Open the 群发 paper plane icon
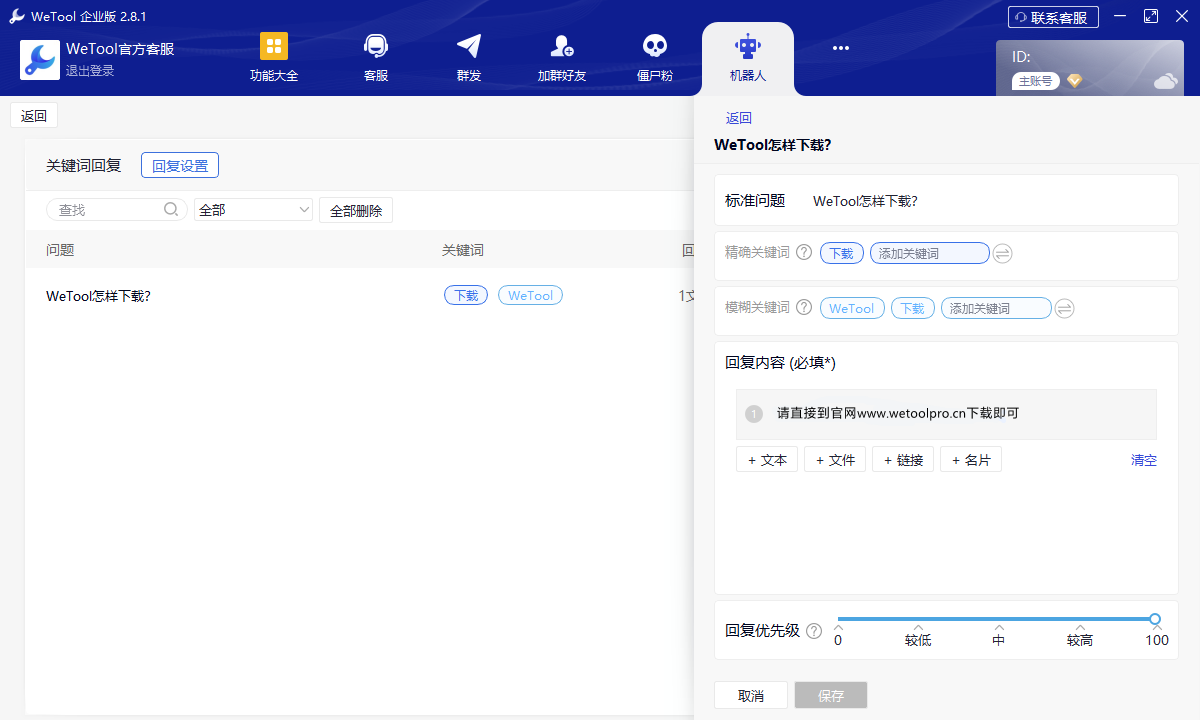The width and height of the screenshot is (1200, 720). click(x=468, y=46)
